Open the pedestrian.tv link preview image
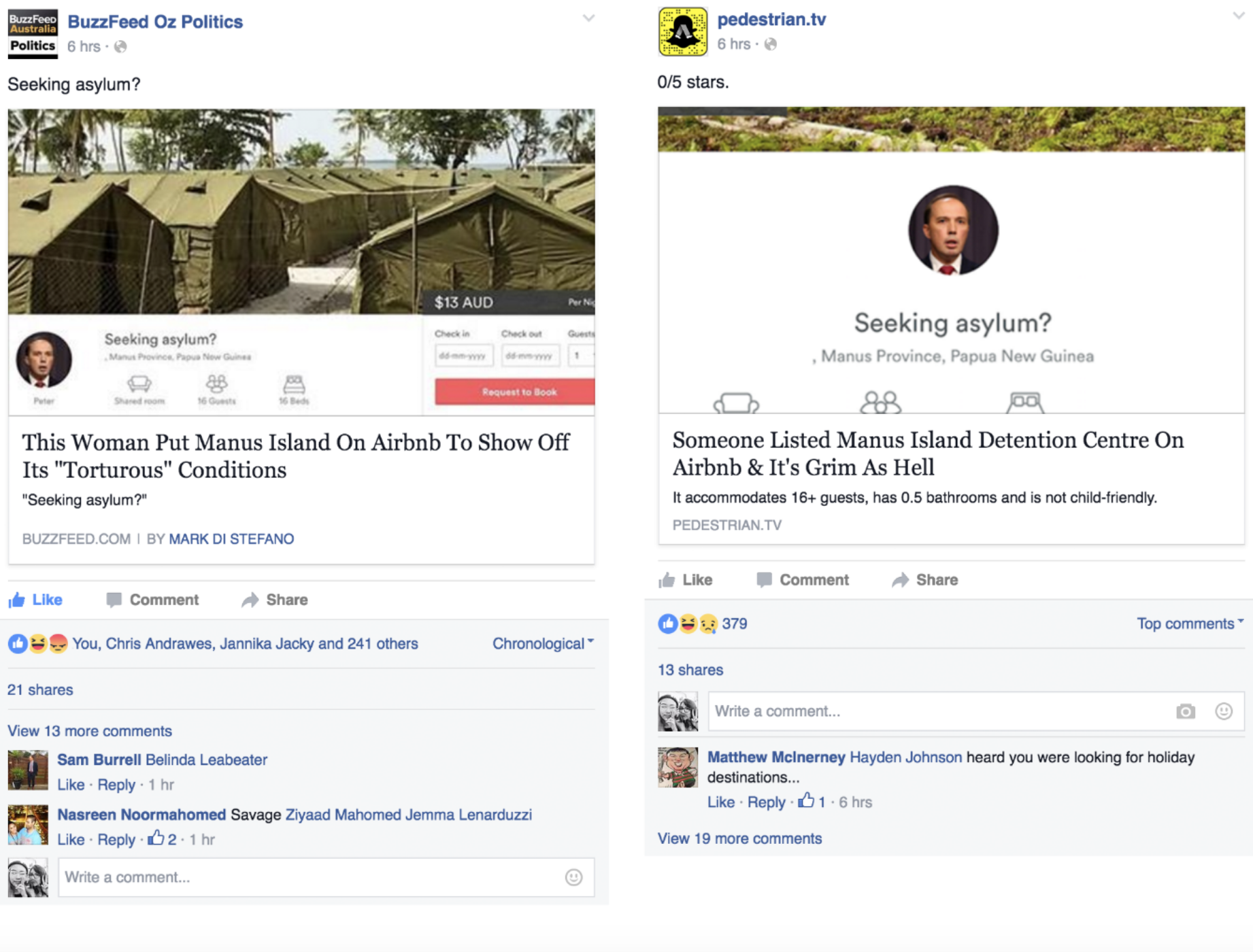The image size is (1253, 952). [952, 260]
